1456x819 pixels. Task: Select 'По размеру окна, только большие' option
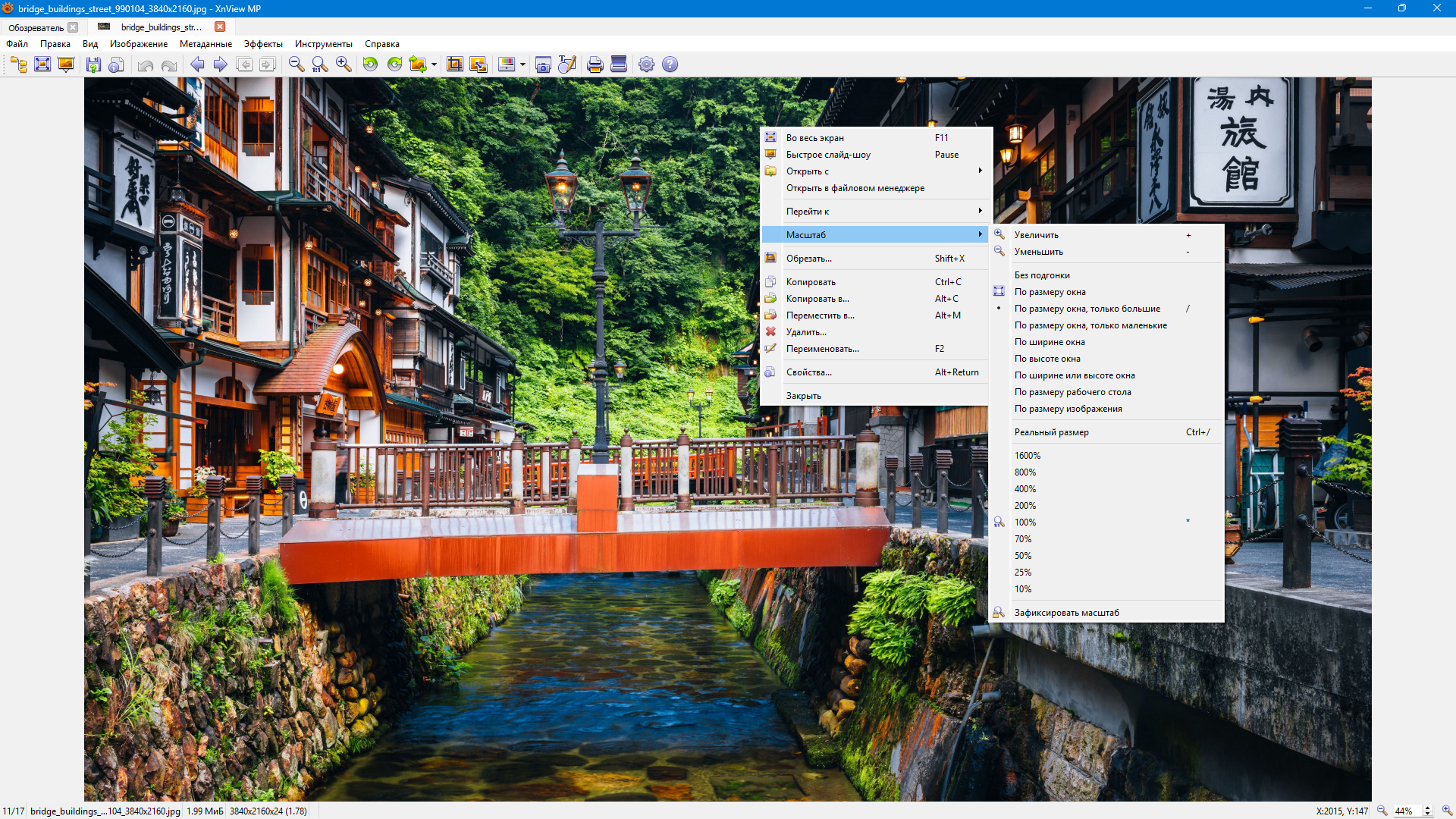(1087, 309)
